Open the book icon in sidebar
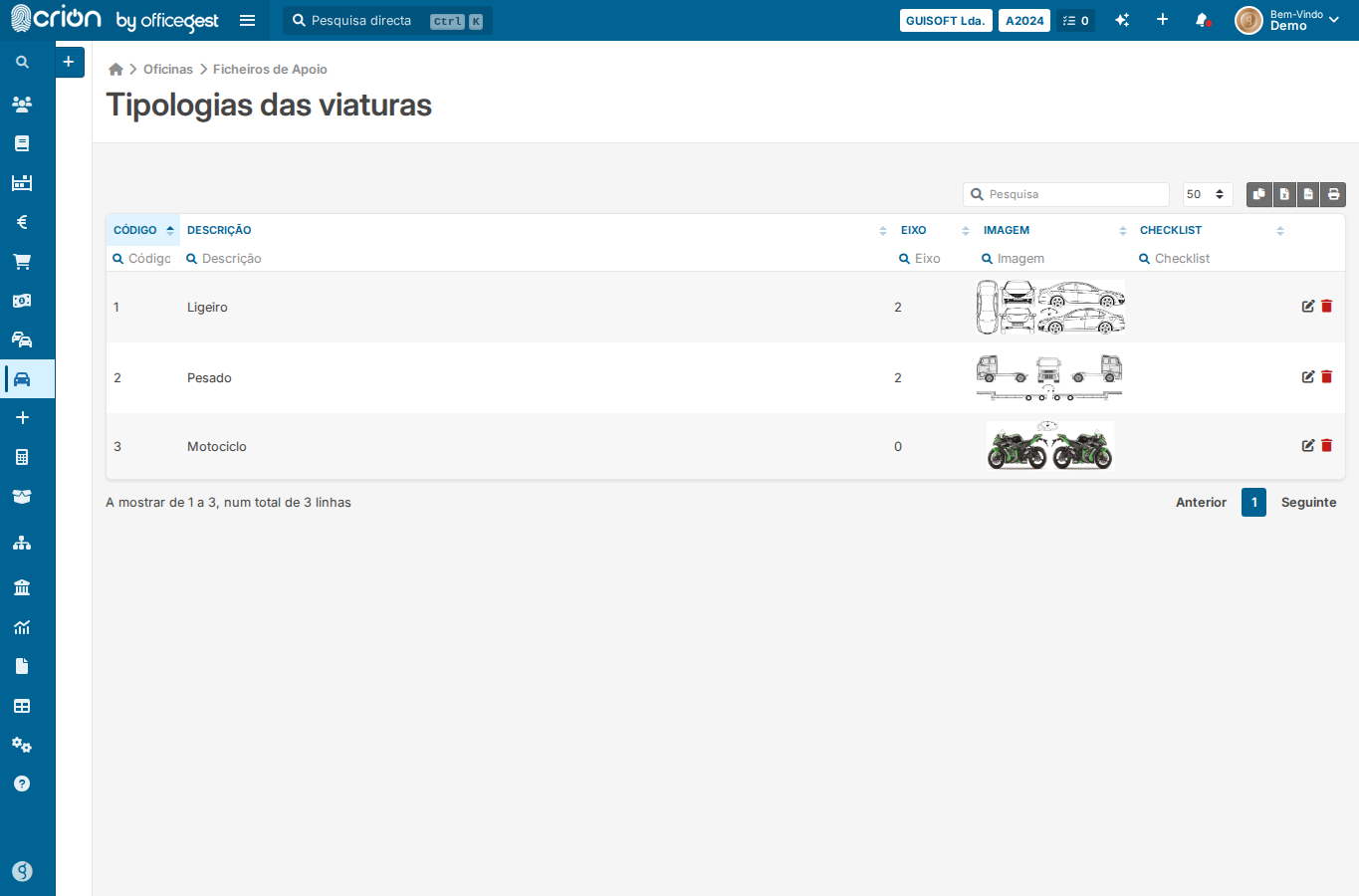 click(x=22, y=143)
